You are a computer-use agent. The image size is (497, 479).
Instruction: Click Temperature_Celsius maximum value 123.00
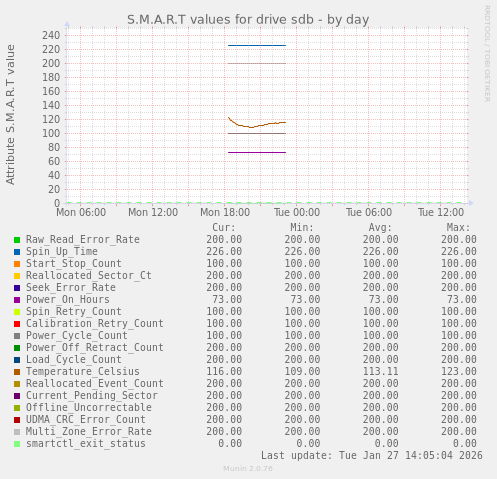pos(459,372)
